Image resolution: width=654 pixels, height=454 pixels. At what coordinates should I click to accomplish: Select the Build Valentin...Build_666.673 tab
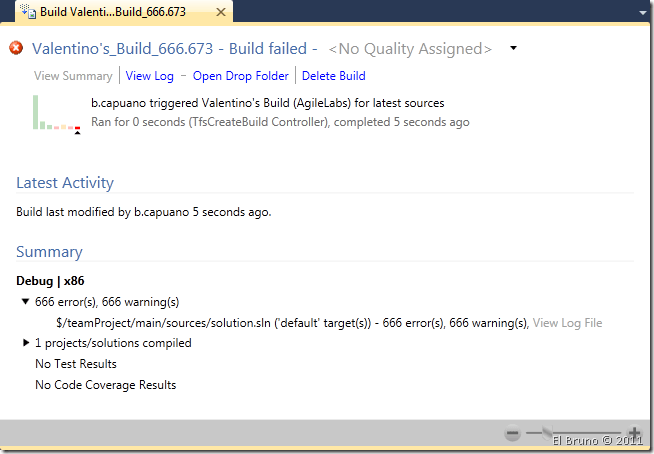(120, 14)
